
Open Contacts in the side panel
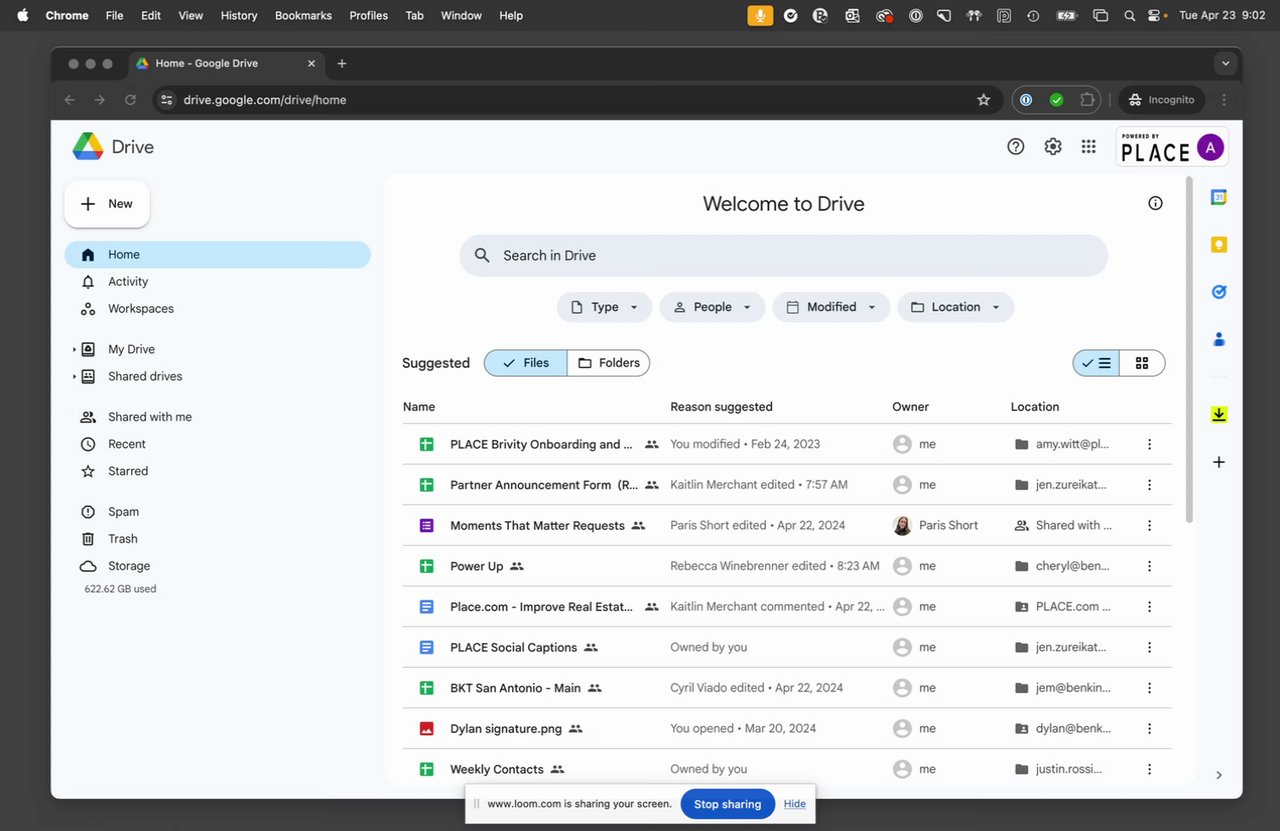(1219, 340)
